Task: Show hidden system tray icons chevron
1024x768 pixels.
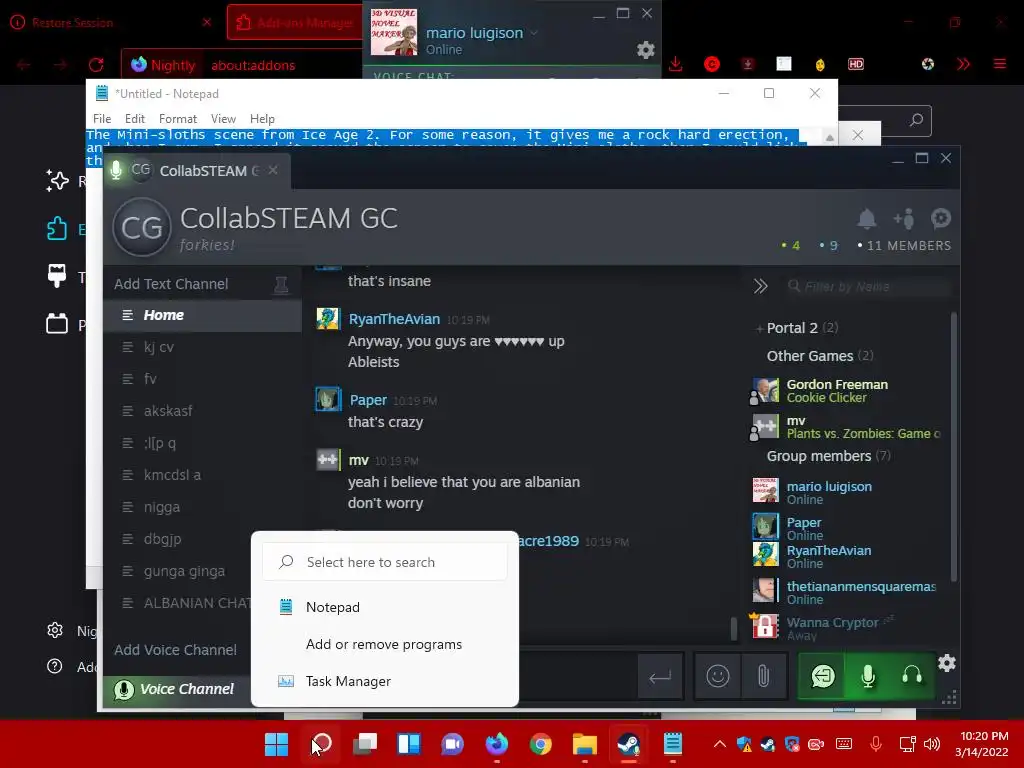Action: [x=719, y=743]
